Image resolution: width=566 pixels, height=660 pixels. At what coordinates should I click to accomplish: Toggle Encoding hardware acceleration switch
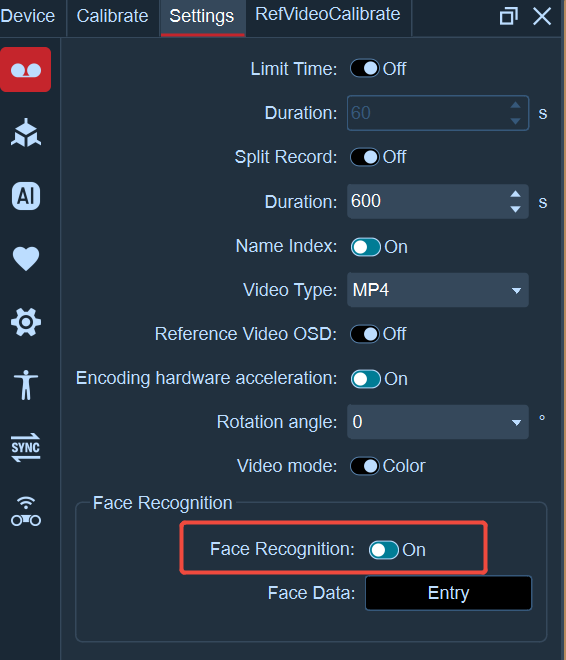(x=366, y=379)
